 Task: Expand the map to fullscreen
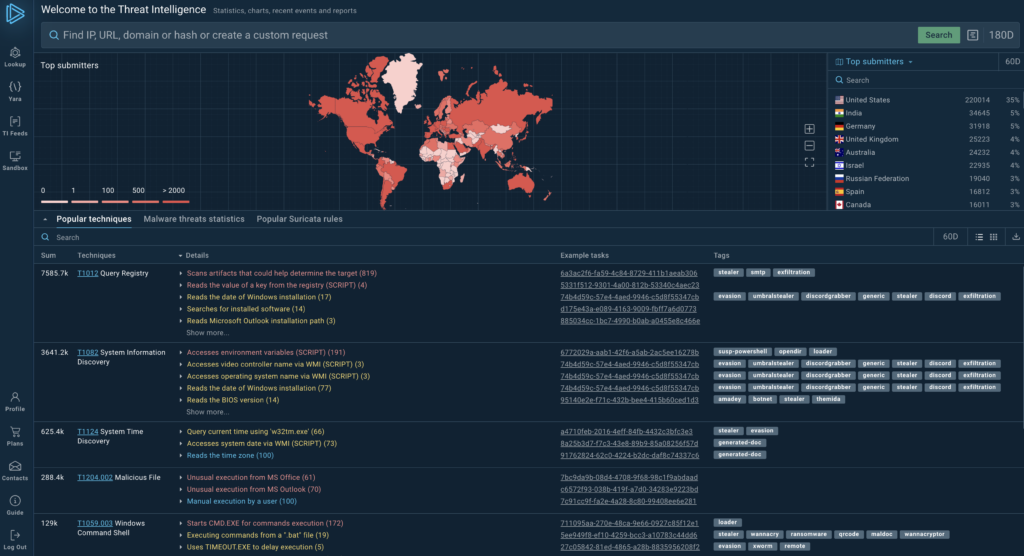(x=809, y=162)
